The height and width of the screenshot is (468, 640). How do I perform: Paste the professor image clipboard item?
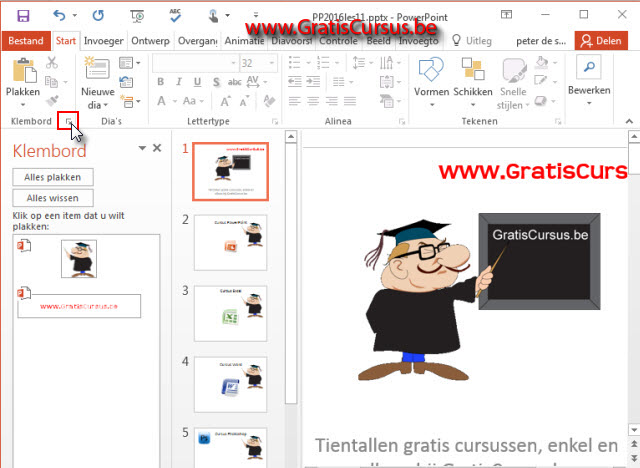(x=79, y=259)
